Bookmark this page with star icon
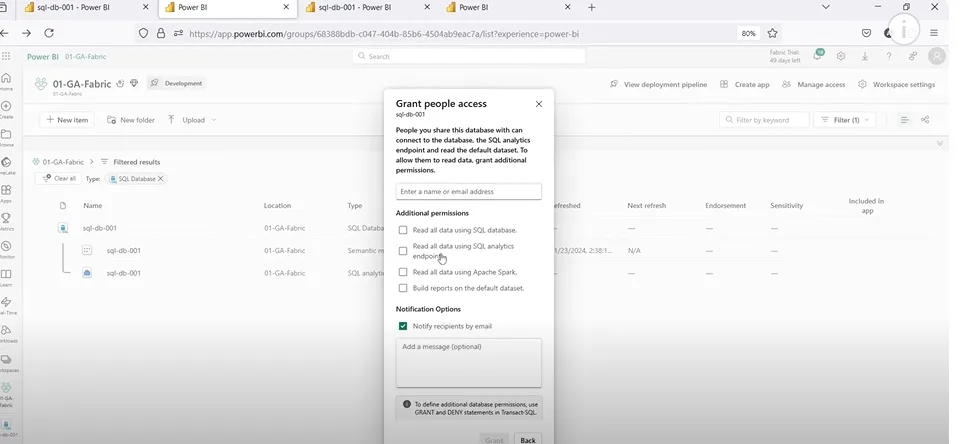The image size is (973, 444). 772,33
